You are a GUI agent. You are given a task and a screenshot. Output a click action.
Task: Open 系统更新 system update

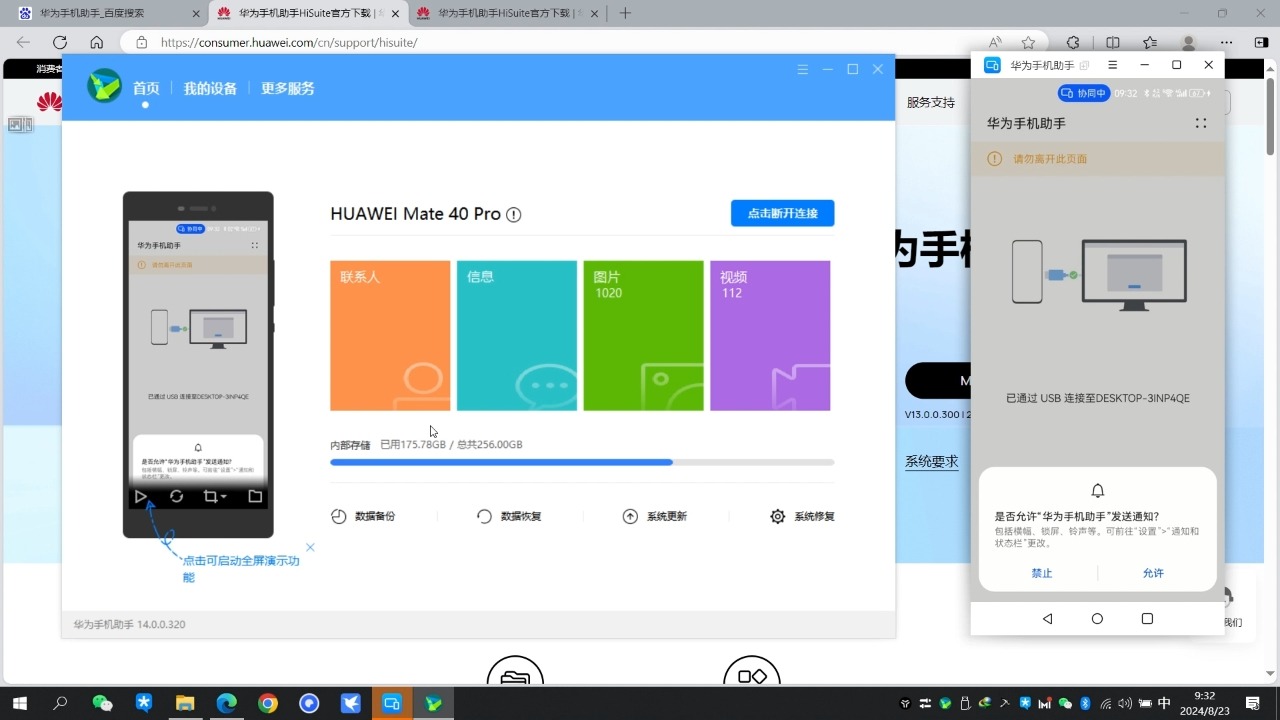coord(655,517)
